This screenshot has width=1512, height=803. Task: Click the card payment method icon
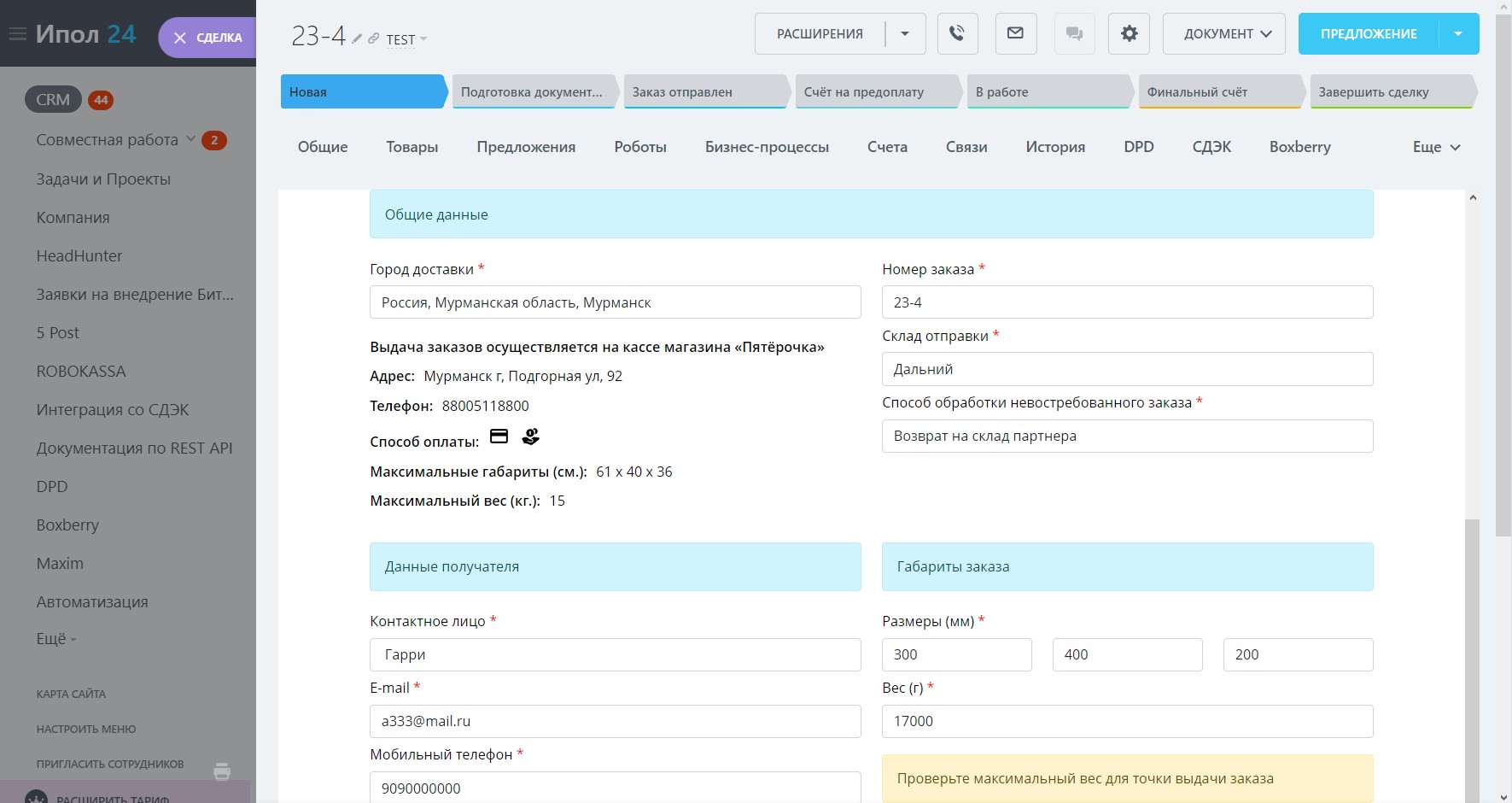[x=499, y=437]
